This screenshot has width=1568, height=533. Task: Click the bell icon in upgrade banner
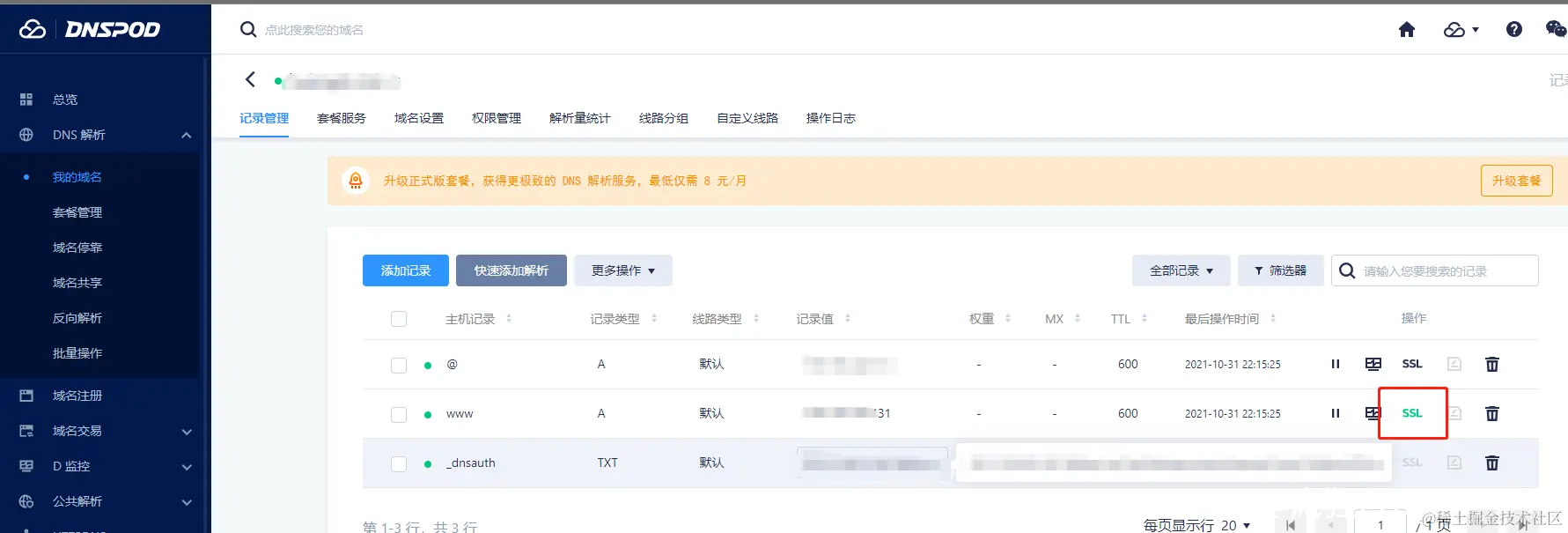(x=356, y=181)
